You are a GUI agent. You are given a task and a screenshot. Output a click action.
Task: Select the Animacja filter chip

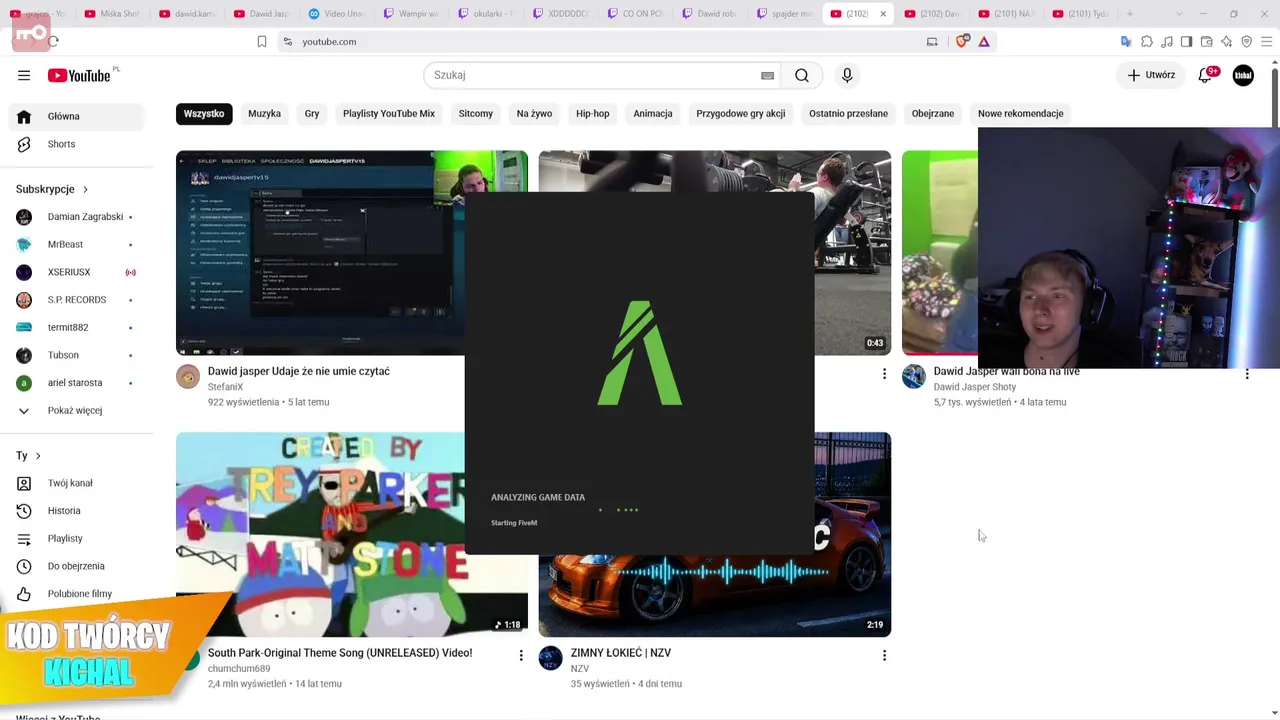point(653,113)
